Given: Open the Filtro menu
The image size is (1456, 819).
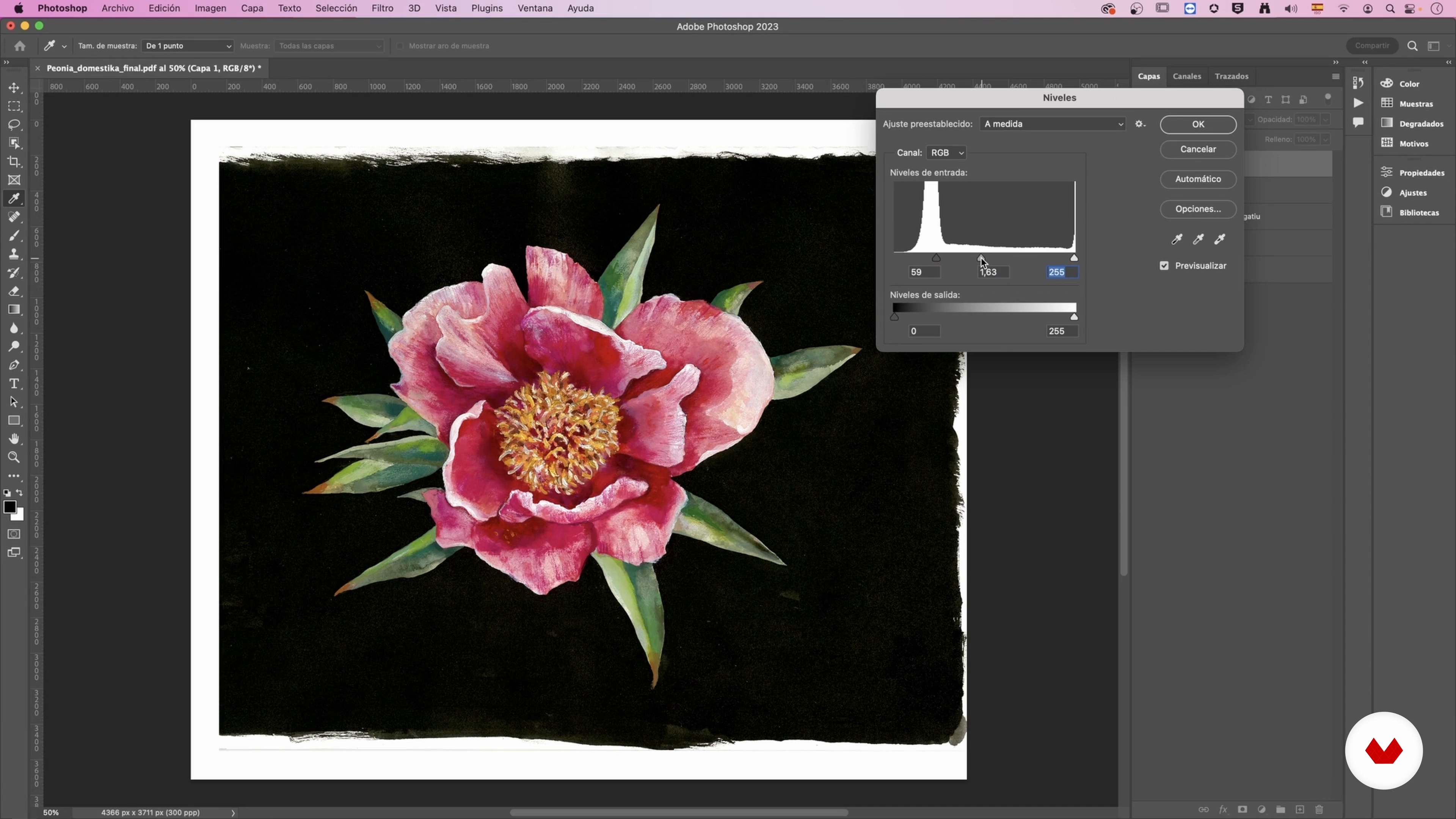Looking at the screenshot, I should click(x=382, y=8).
